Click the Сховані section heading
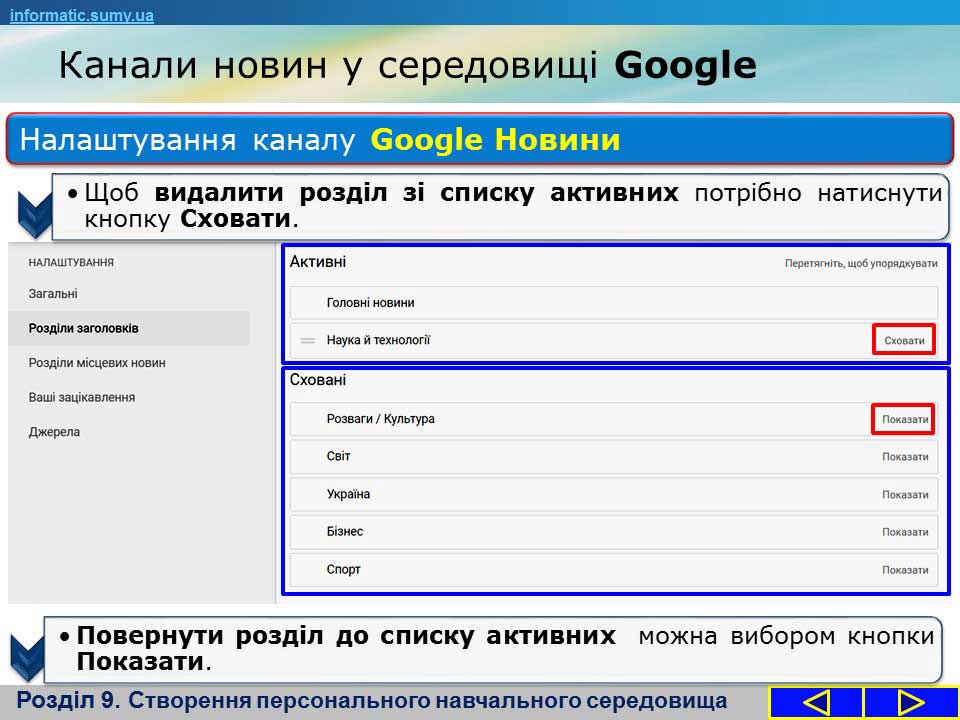Image resolution: width=960 pixels, height=720 pixels. tap(317, 380)
